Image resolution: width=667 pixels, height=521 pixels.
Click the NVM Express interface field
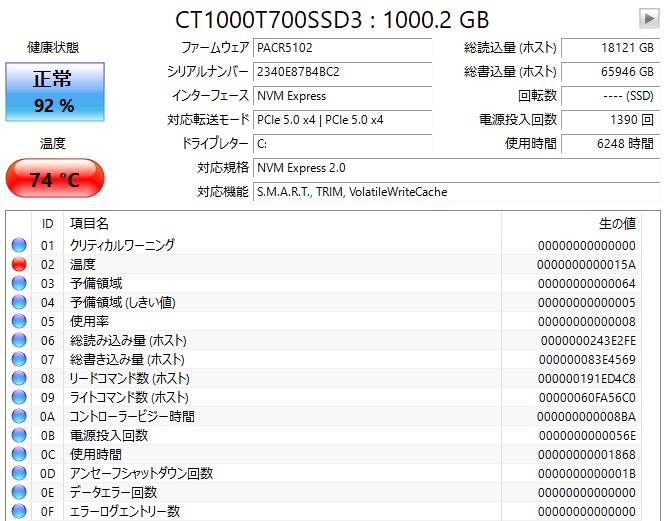340,95
